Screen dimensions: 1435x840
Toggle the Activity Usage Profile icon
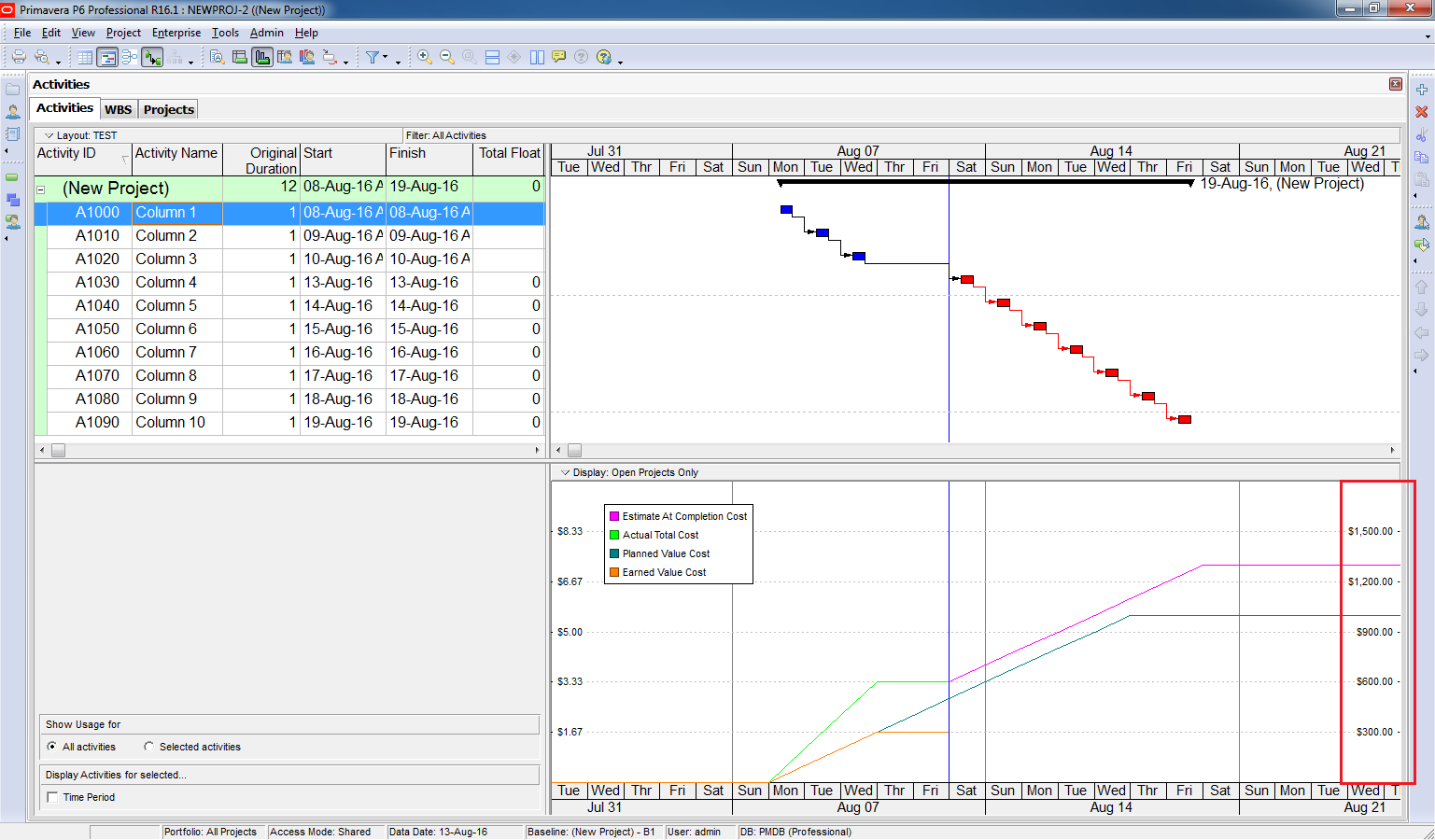pyautogui.click(x=261, y=57)
